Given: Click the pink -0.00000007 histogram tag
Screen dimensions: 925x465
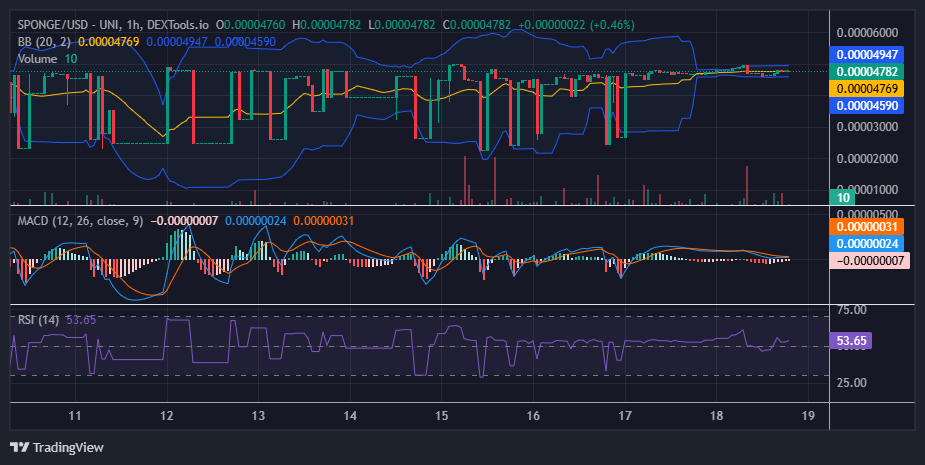Looking at the screenshot, I should pyautogui.click(x=870, y=260).
